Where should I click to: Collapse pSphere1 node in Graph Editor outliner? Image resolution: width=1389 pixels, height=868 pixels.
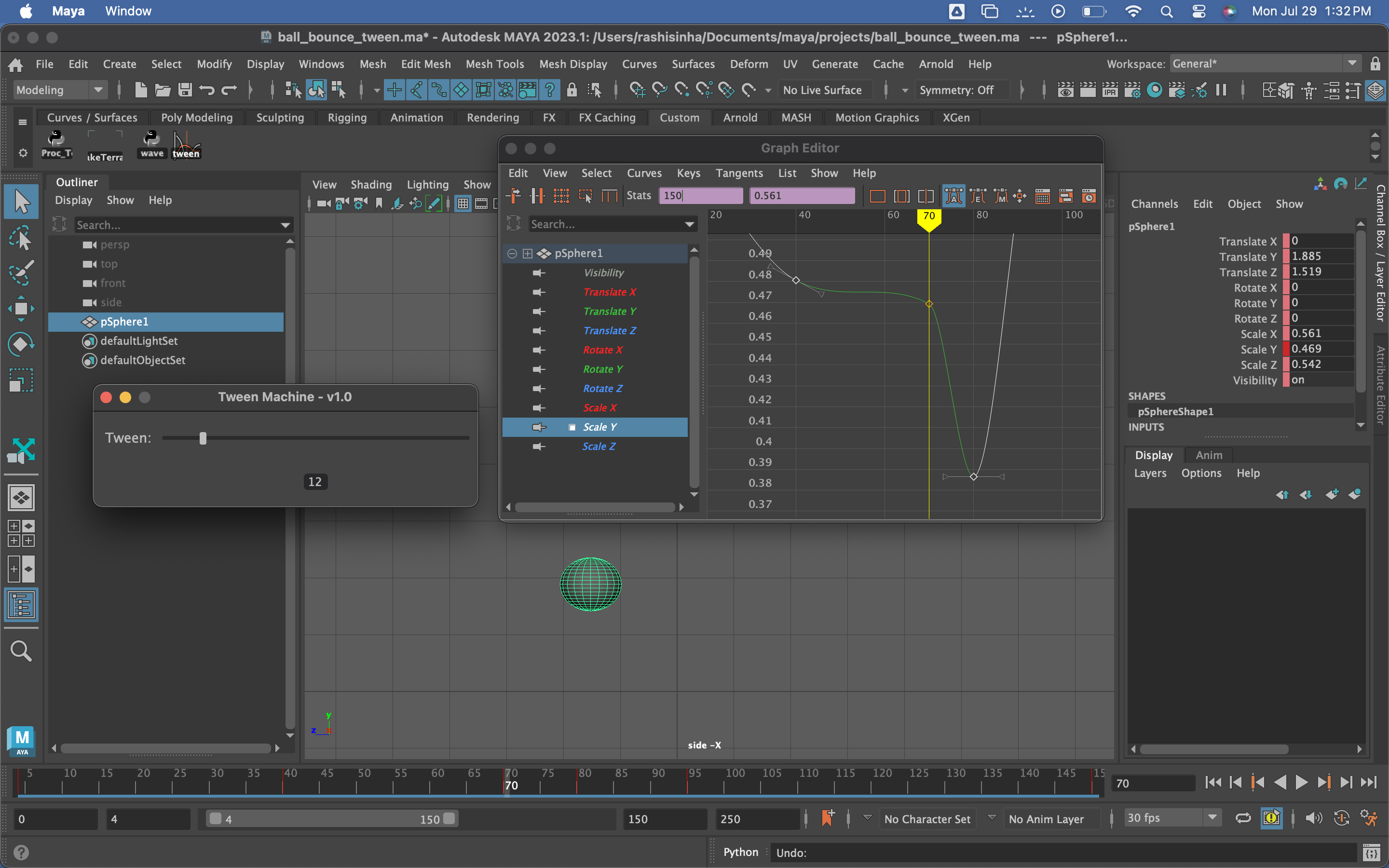pos(512,253)
